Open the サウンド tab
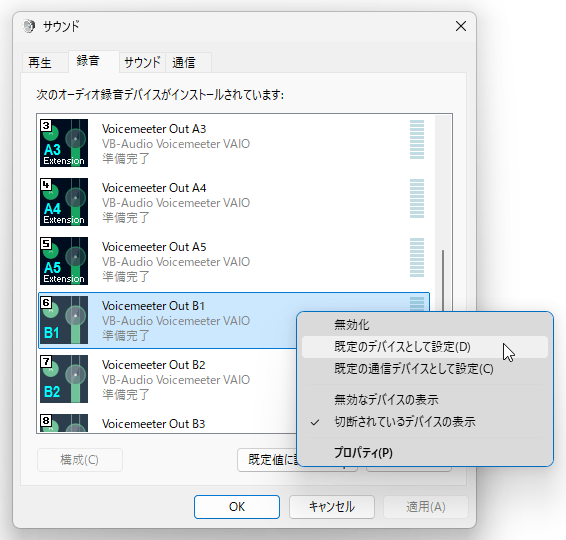Screen dimensions: 566x540 pyautogui.click(x=142, y=63)
